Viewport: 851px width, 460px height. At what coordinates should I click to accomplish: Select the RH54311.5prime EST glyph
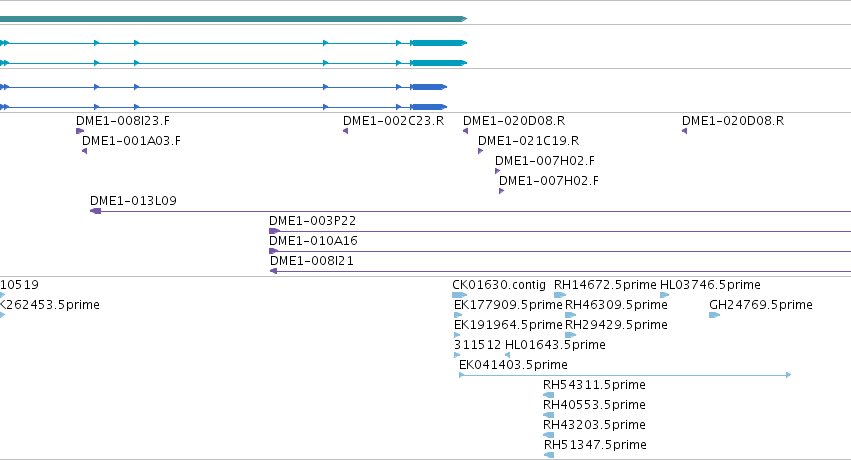click(548, 395)
